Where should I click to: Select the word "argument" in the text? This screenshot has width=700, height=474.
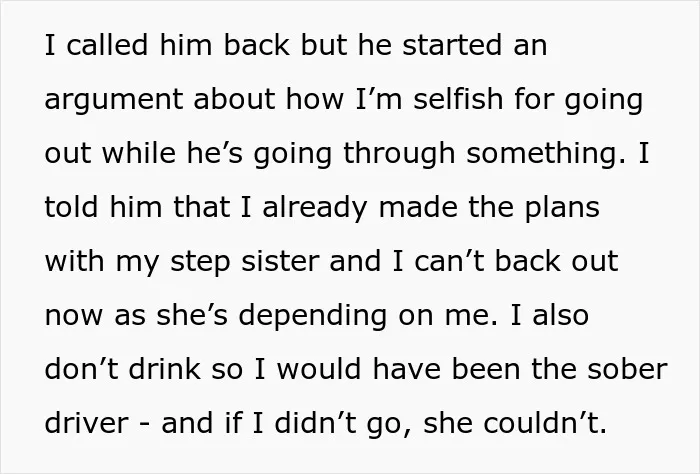(x=114, y=100)
